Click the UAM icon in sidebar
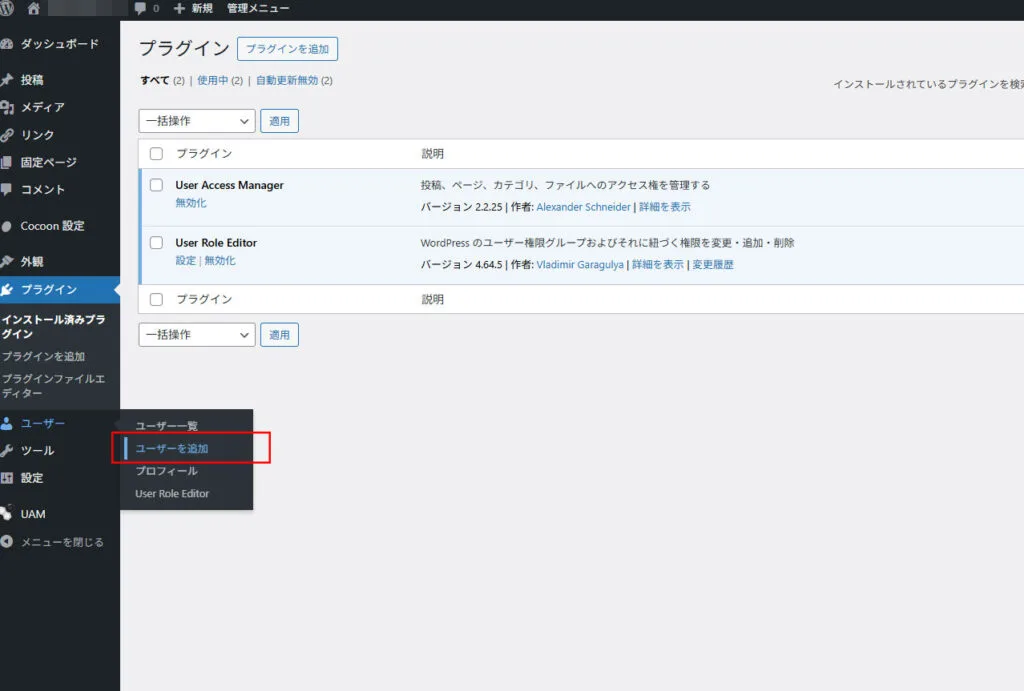 (8, 513)
